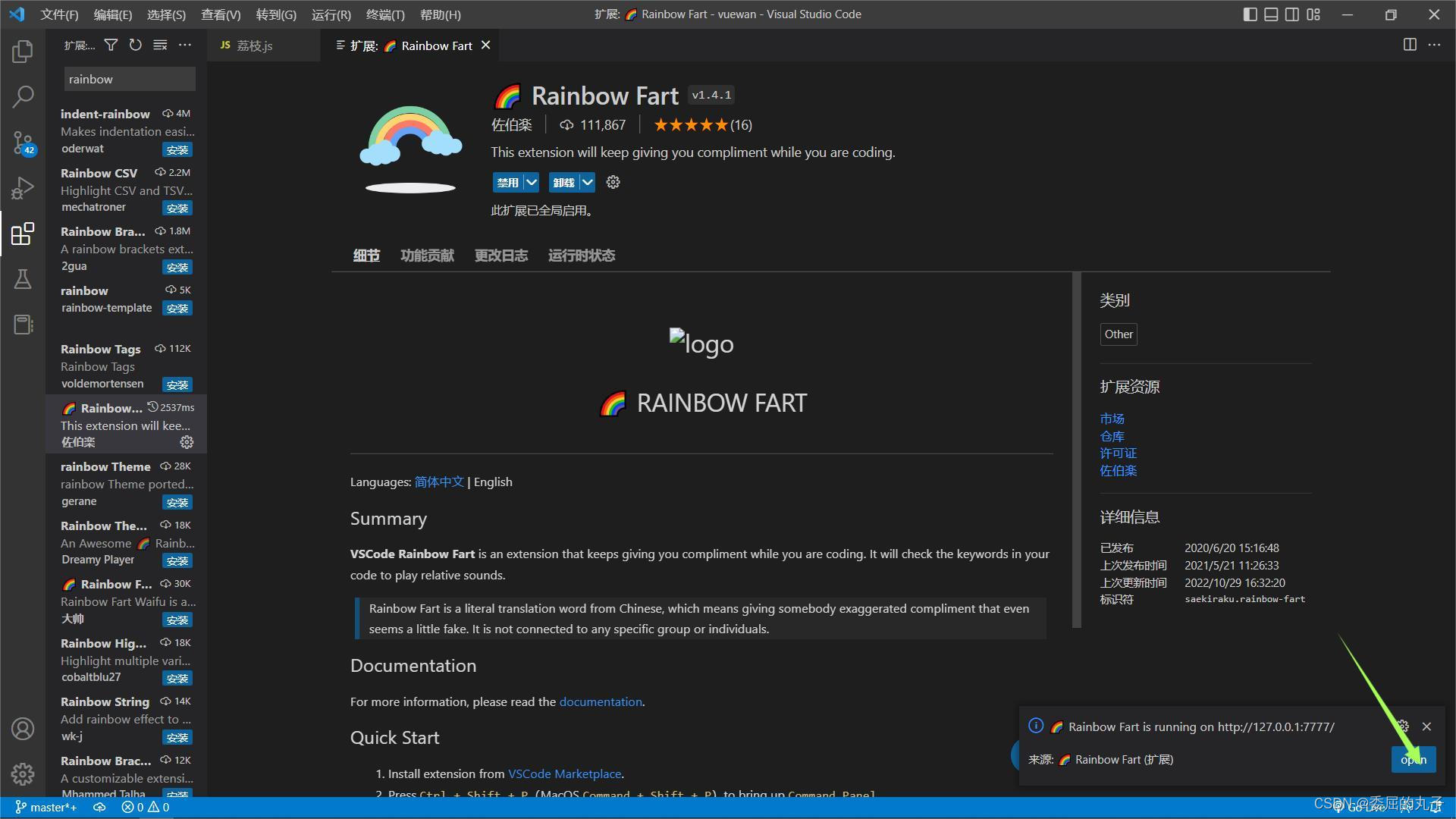1456x819 pixels.
Task: Open the License resource link
Action: click(x=1118, y=453)
